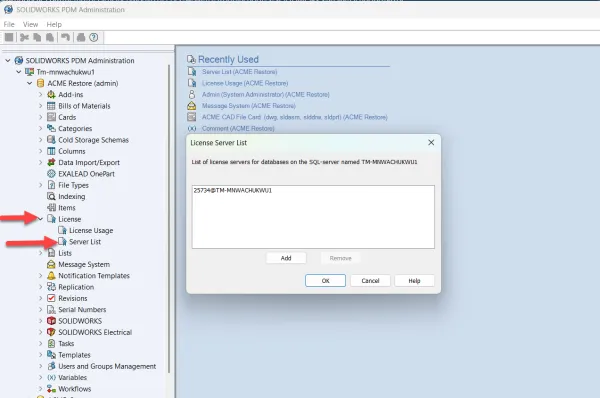Image resolution: width=600 pixels, height=398 pixels.
Task: Click the Replication icon
Action: tap(51, 287)
